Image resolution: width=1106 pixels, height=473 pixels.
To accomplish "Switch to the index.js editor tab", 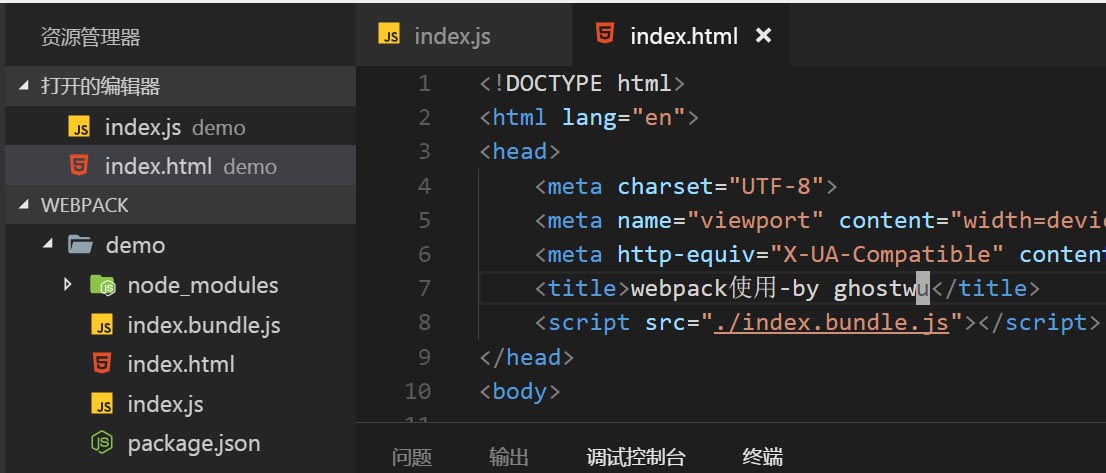I will click(464, 35).
